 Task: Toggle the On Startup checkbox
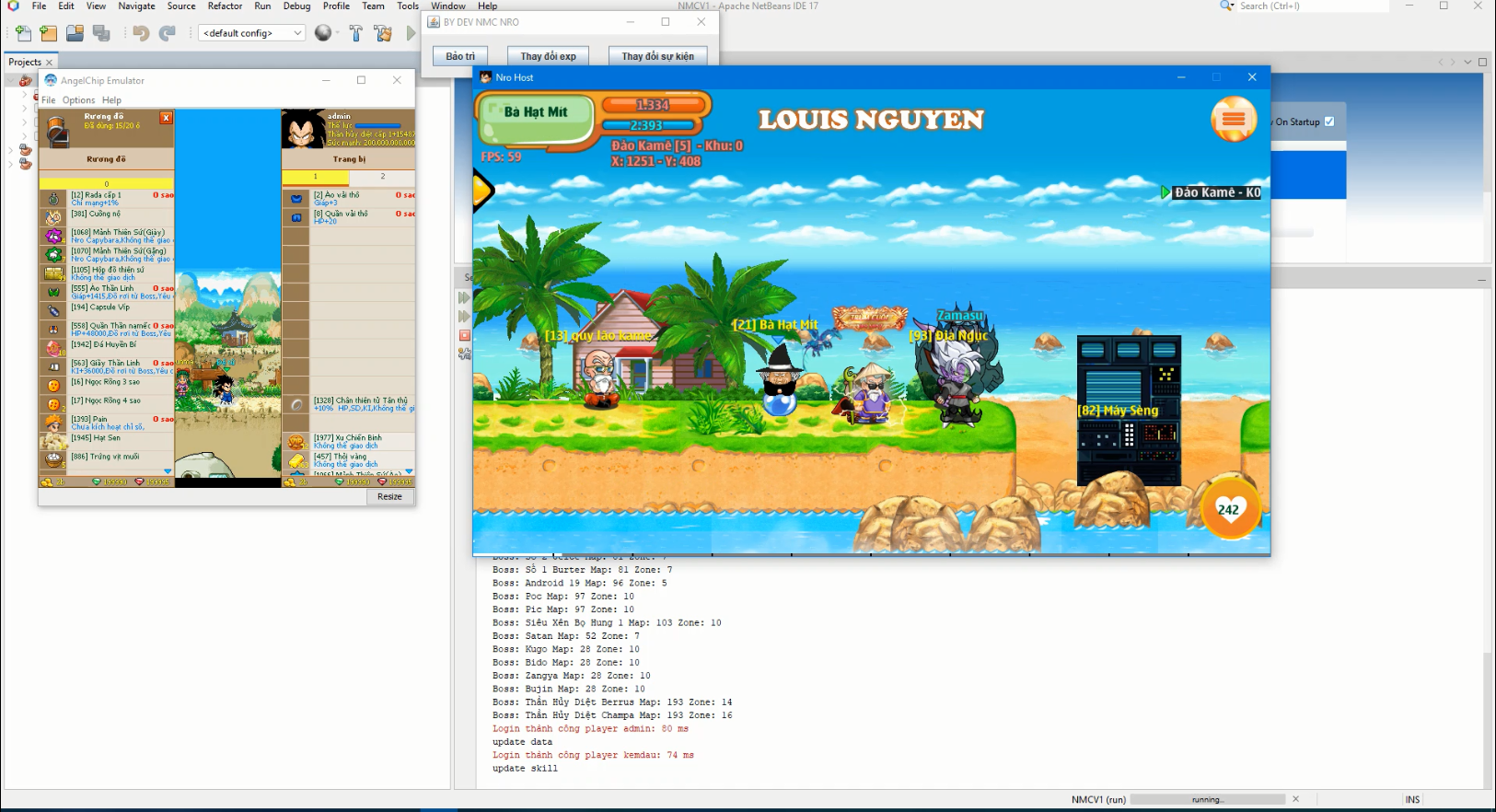click(x=1329, y=122)
